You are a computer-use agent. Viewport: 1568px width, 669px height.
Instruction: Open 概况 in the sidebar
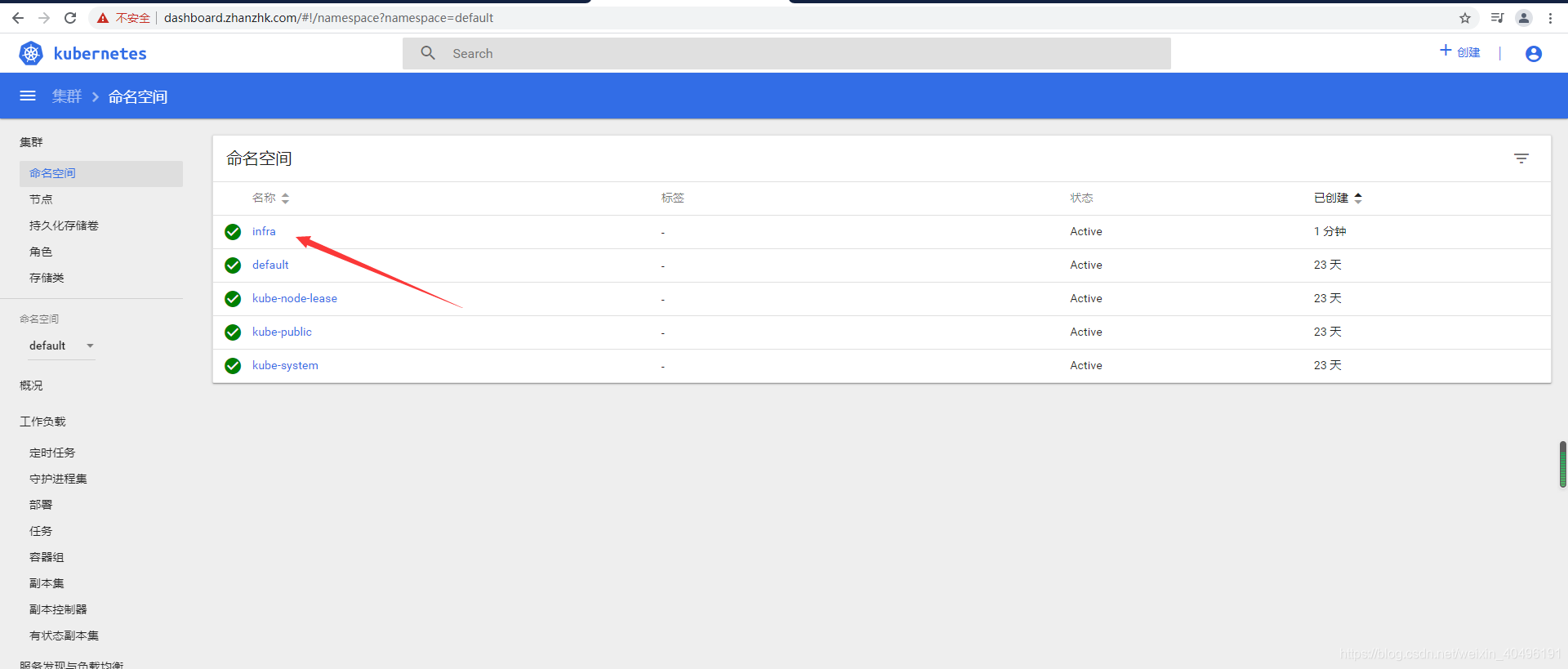tap(31, 386)
